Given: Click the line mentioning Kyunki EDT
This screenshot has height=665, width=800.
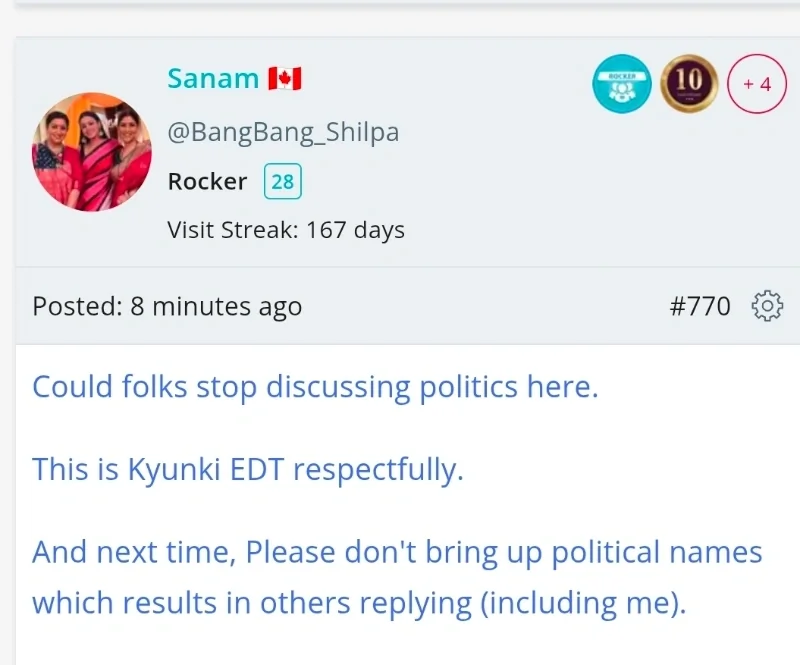Looking at the screenshot, I should pyautogui.click(x=248, y=468).
